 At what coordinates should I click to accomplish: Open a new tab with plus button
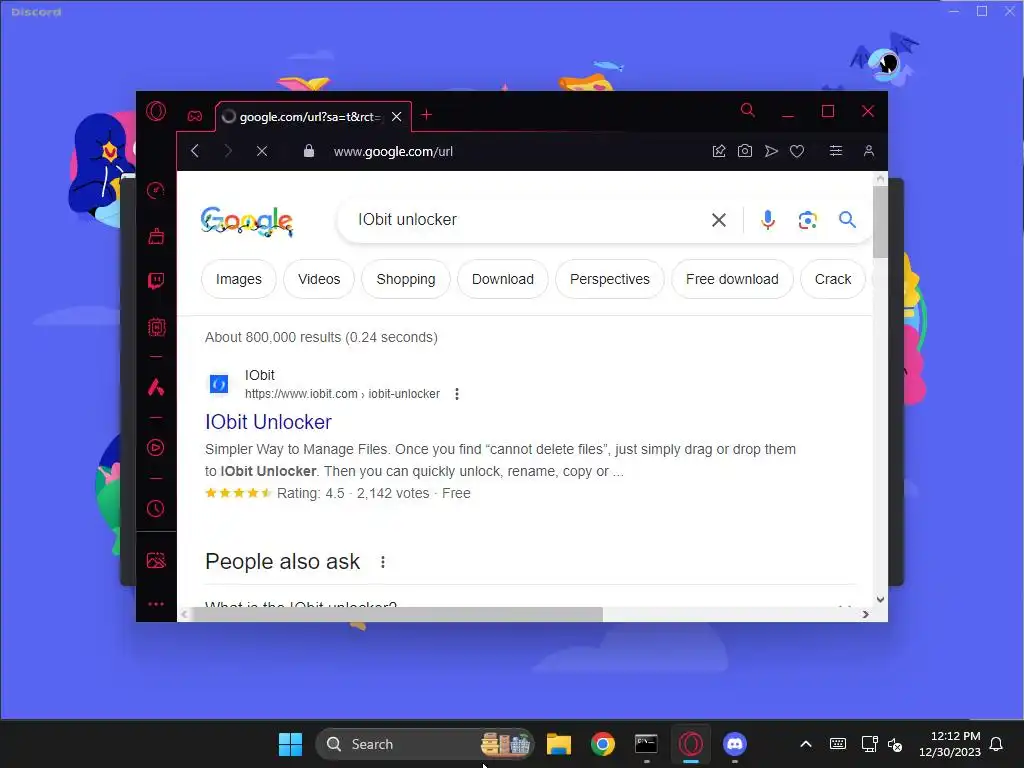point(426,115)
